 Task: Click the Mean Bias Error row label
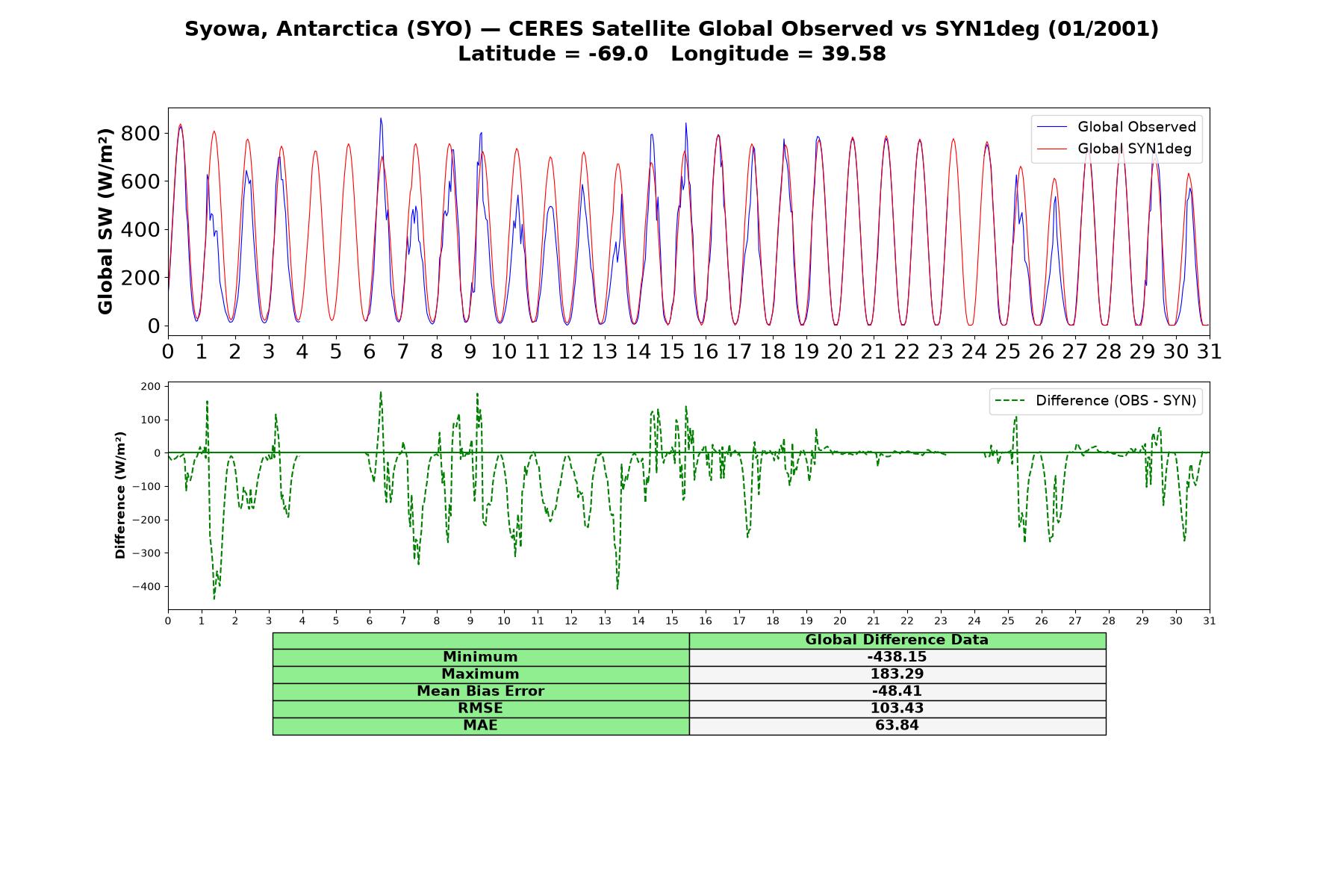click(480, 691)
